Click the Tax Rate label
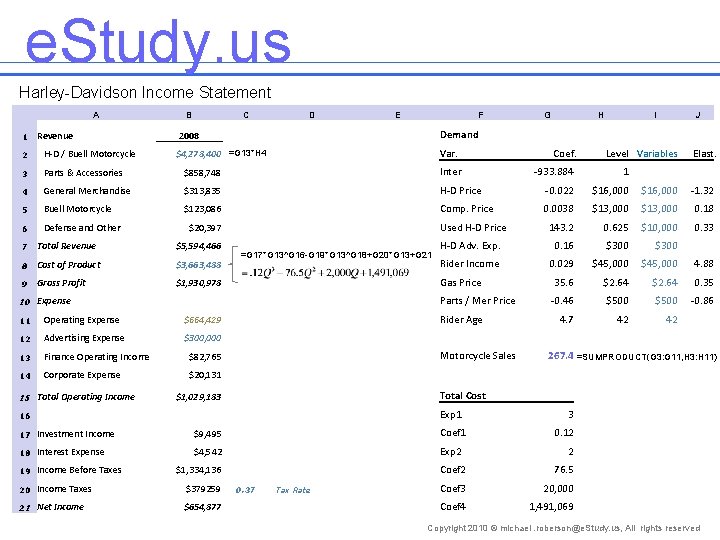Image resolution: width=720 pixels, height=540 pixels. [293, 490]
